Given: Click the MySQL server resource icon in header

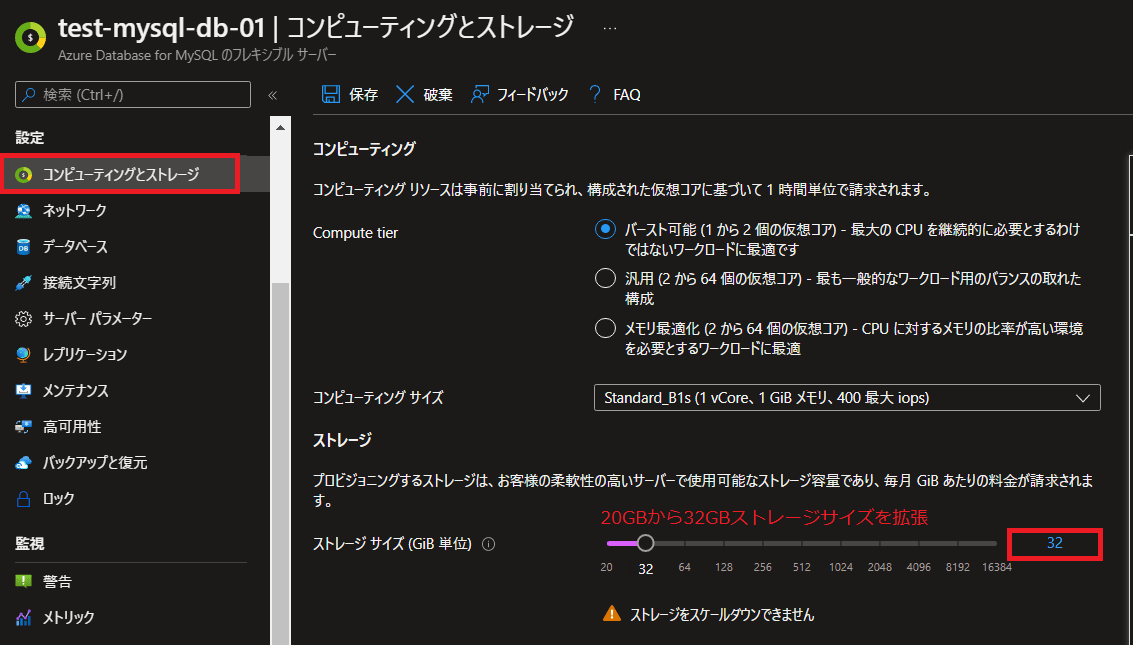Looking at the screenshot, I should point(30,38).
